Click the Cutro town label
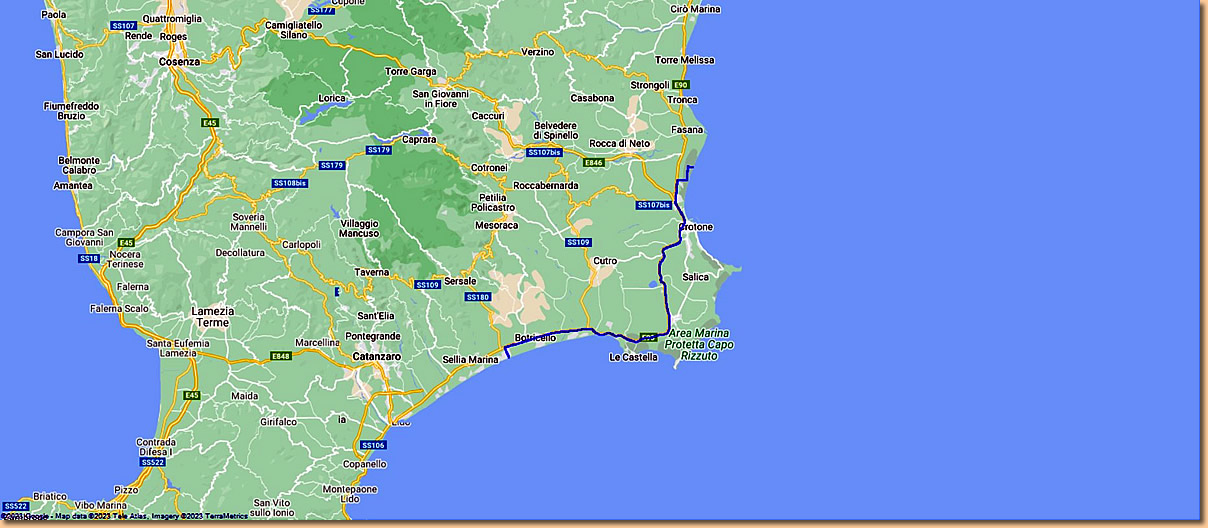Viewport: 1208px width, 528px height. 605,260
